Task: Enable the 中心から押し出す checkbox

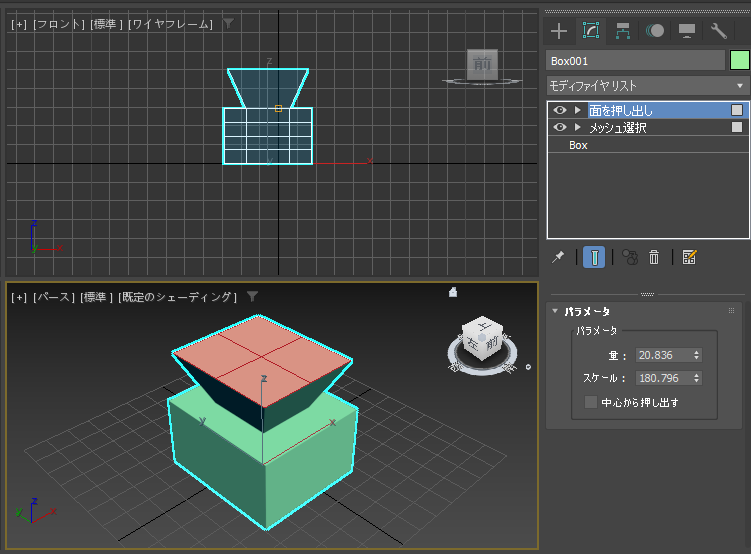Action: [591, 402]
